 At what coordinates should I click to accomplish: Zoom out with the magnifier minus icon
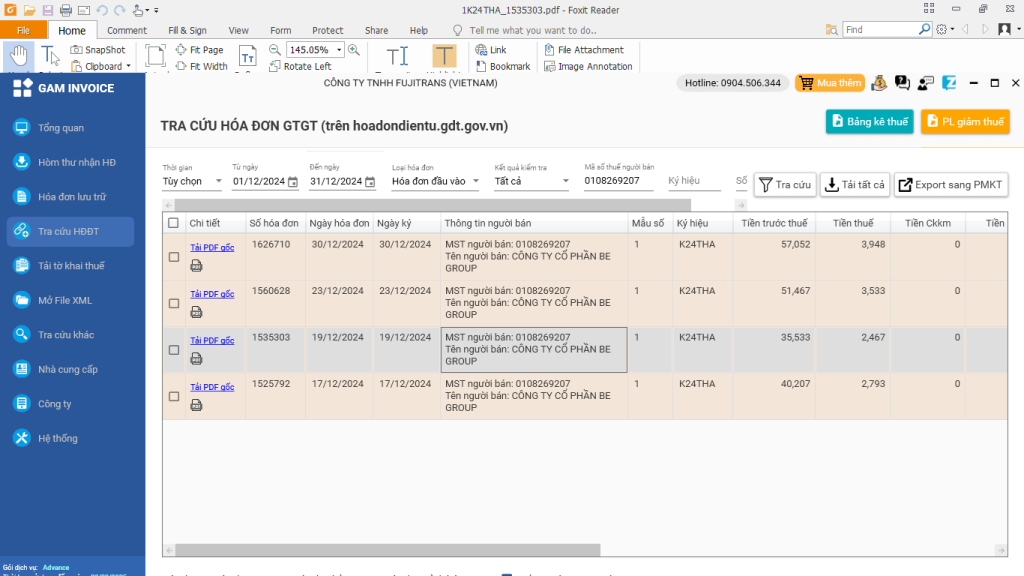click(x=275, y=50)
